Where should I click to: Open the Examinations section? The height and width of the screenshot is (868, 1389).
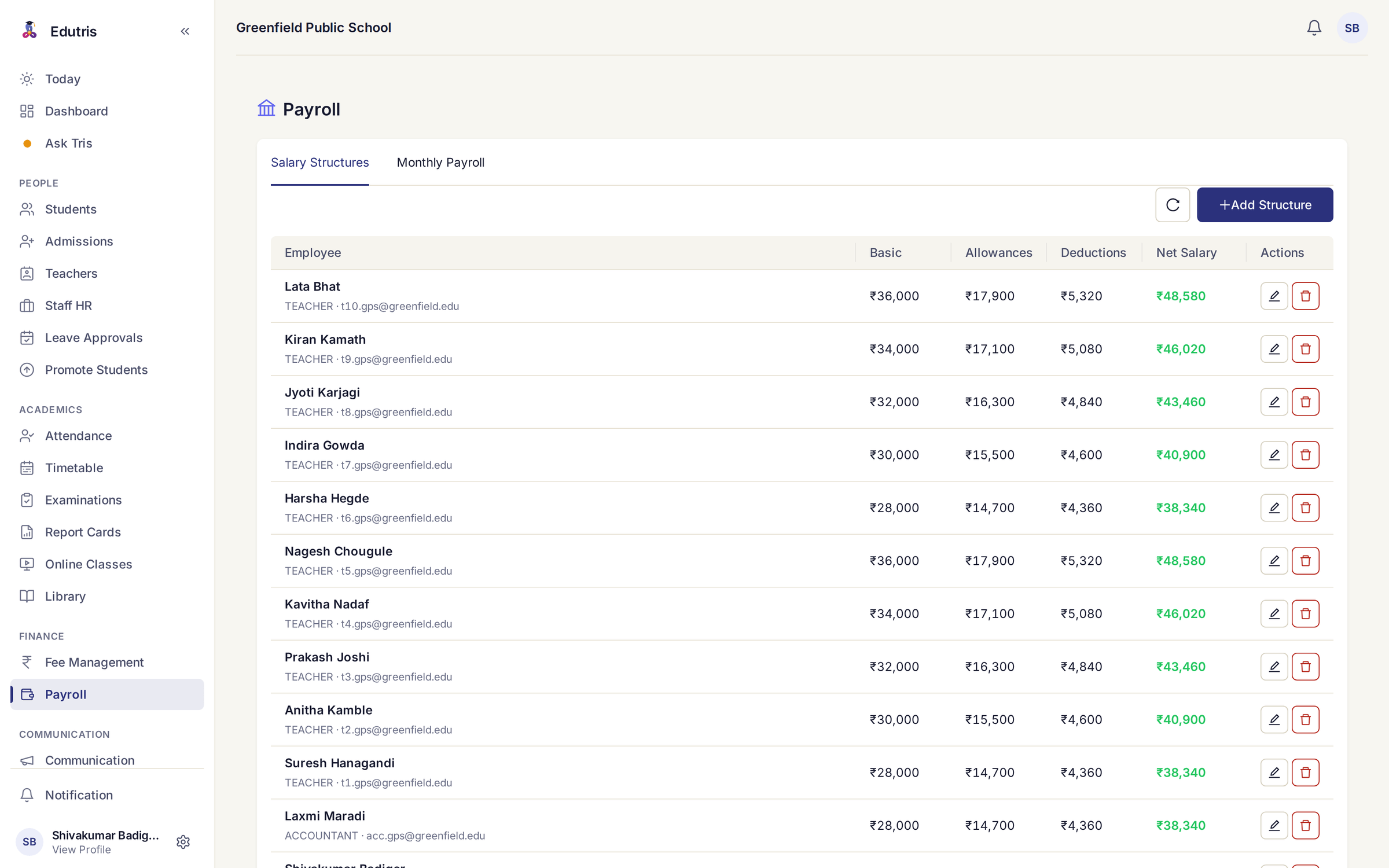point(107,500)
